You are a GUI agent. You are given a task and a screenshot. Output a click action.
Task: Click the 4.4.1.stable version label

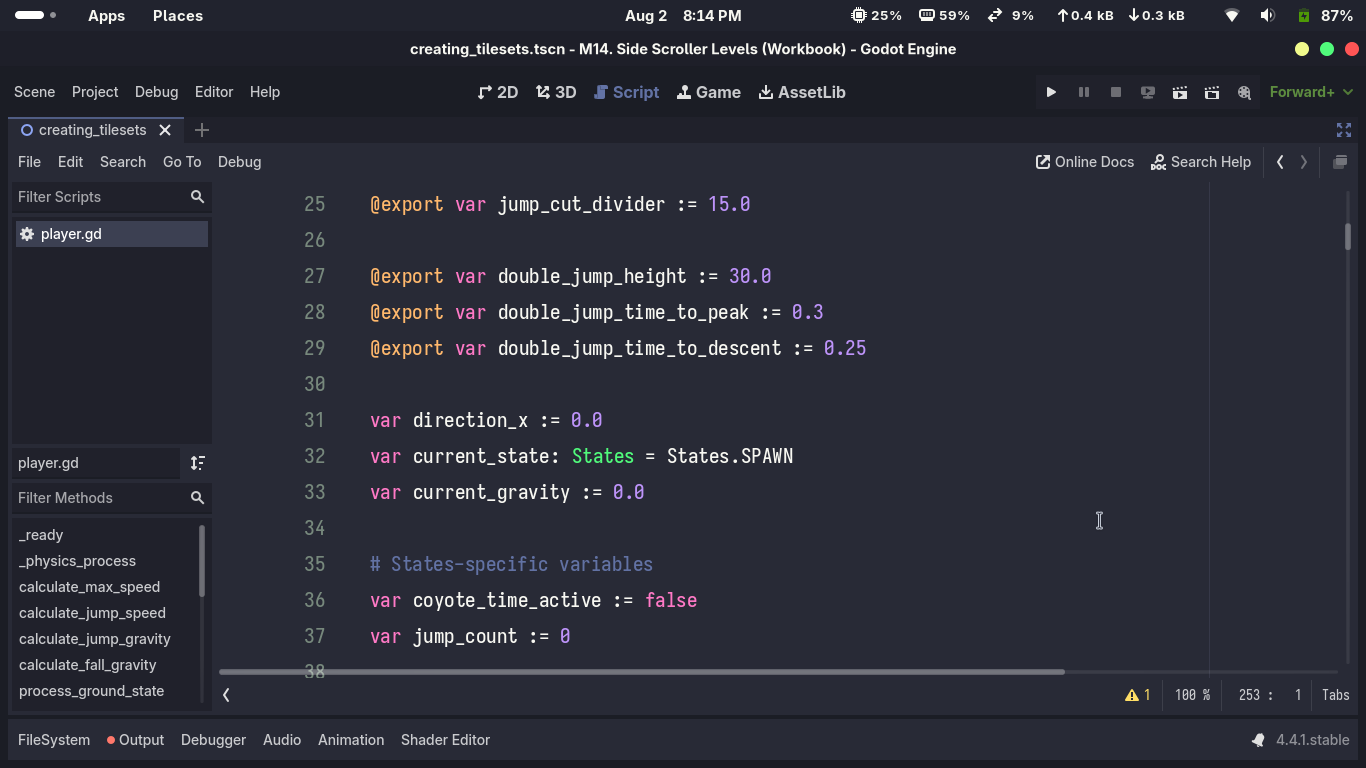pos(1312,740)
